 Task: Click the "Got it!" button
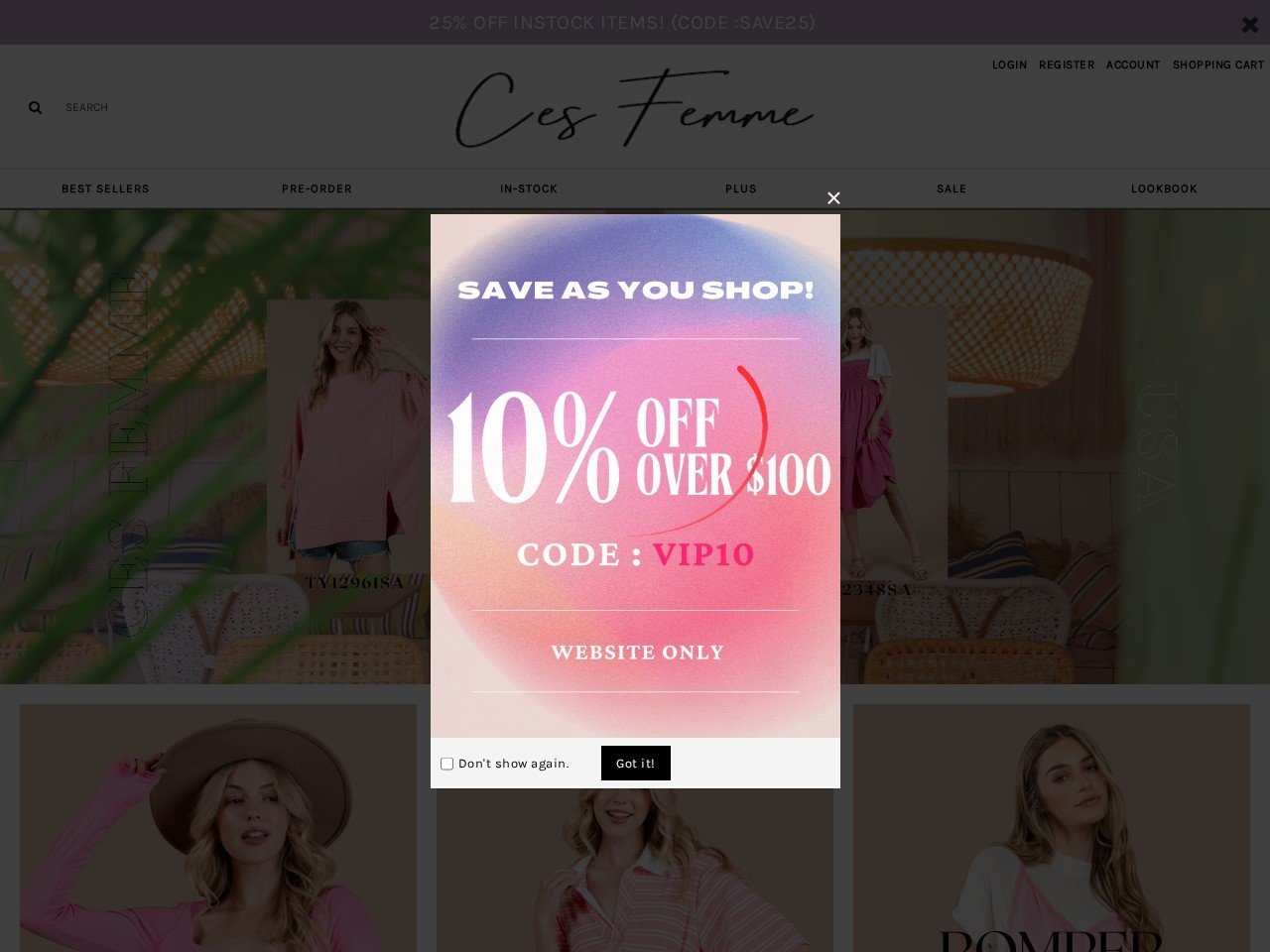coord(636,764)
